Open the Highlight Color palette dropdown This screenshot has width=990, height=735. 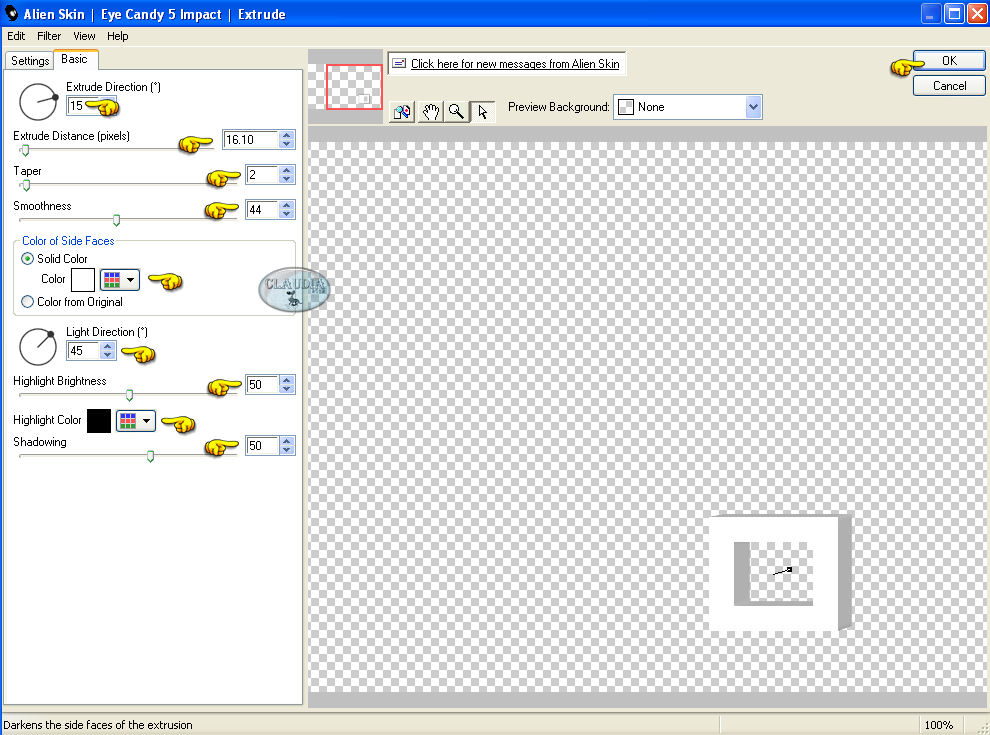pos(136,421)
